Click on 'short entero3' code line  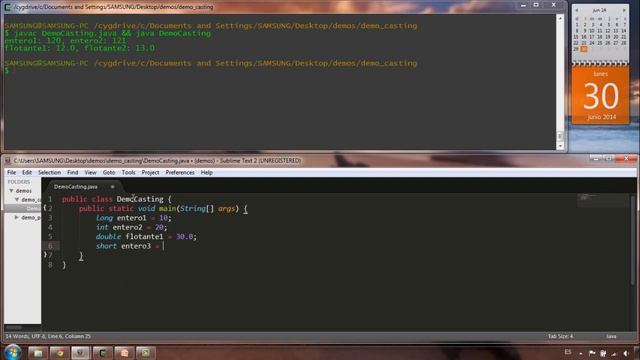coord(130,246)
